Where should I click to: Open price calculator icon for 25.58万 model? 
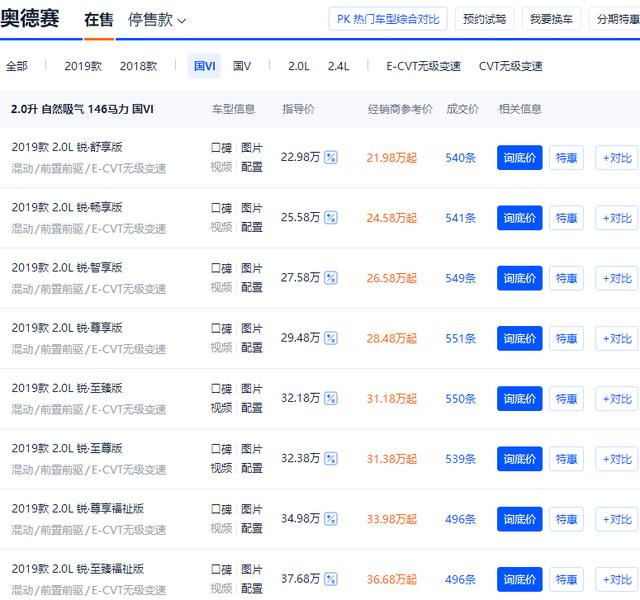[331, 218]
